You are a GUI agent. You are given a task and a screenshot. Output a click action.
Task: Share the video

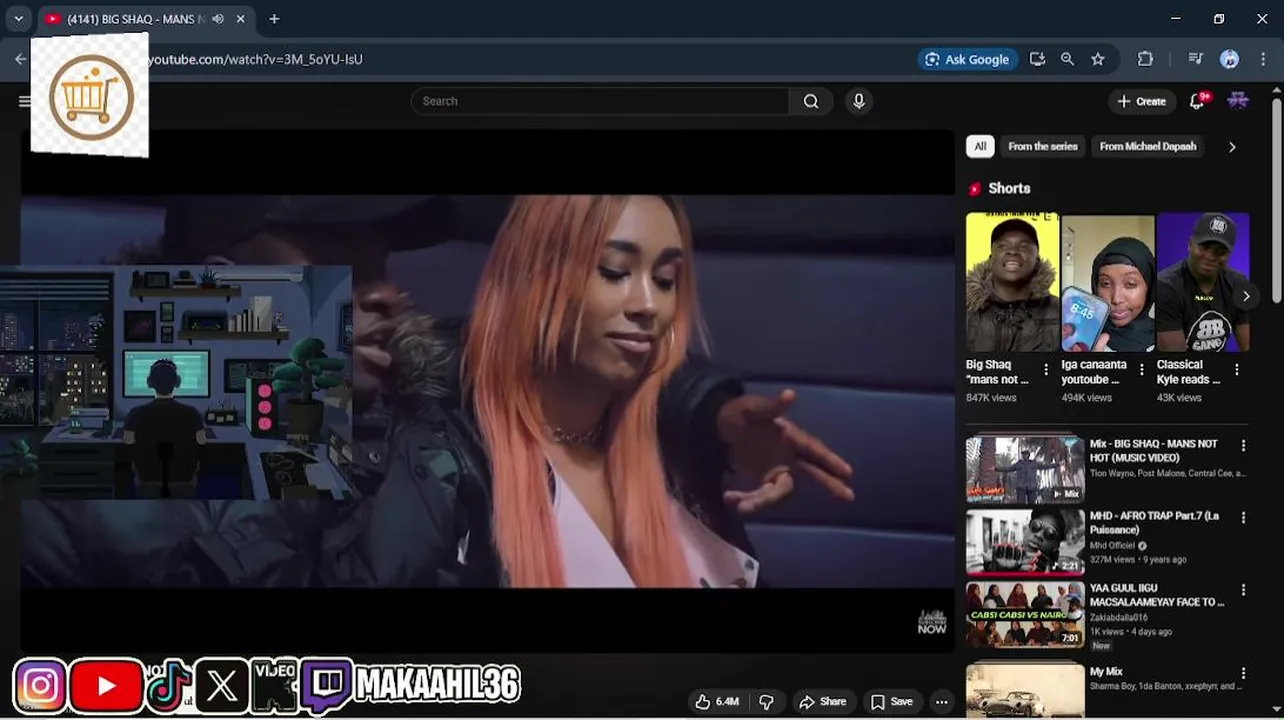822,702
